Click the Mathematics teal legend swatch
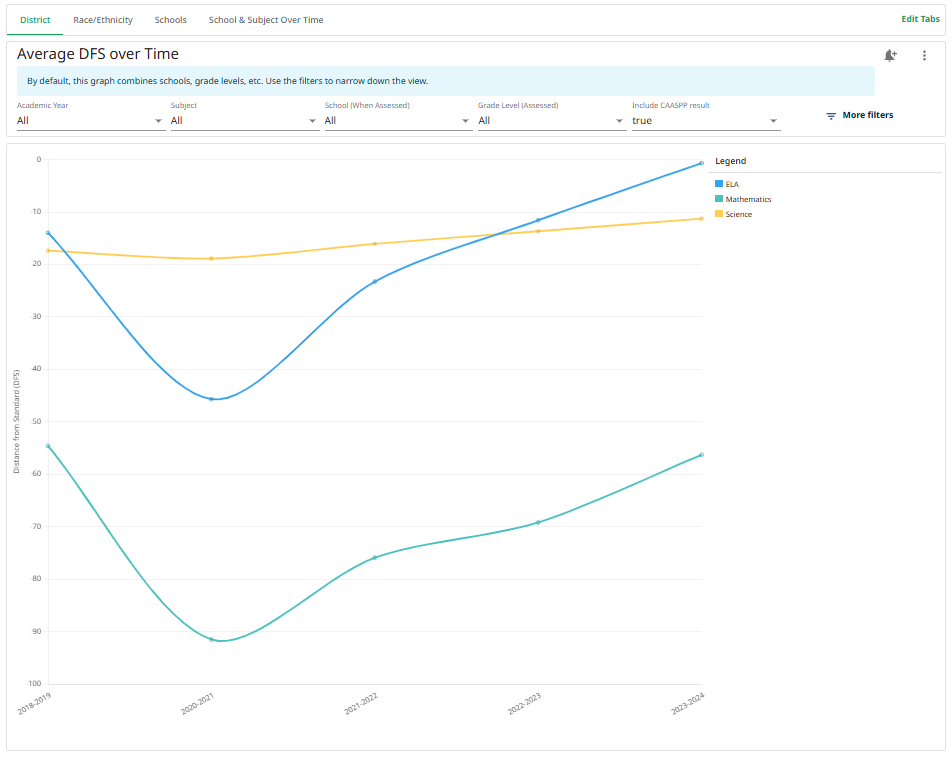952x757 pixels. 719,199
